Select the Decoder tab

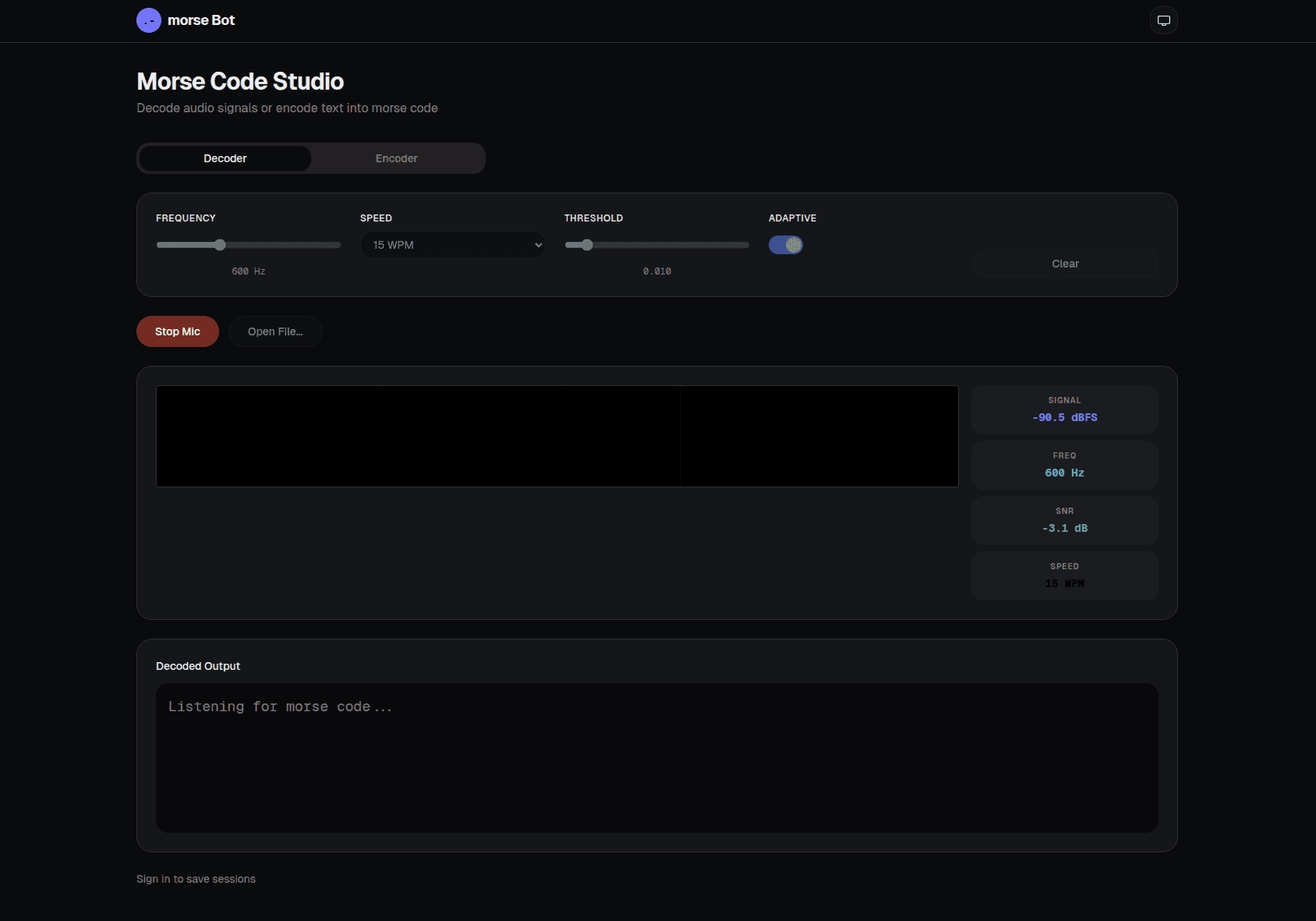tap(225, 158)
